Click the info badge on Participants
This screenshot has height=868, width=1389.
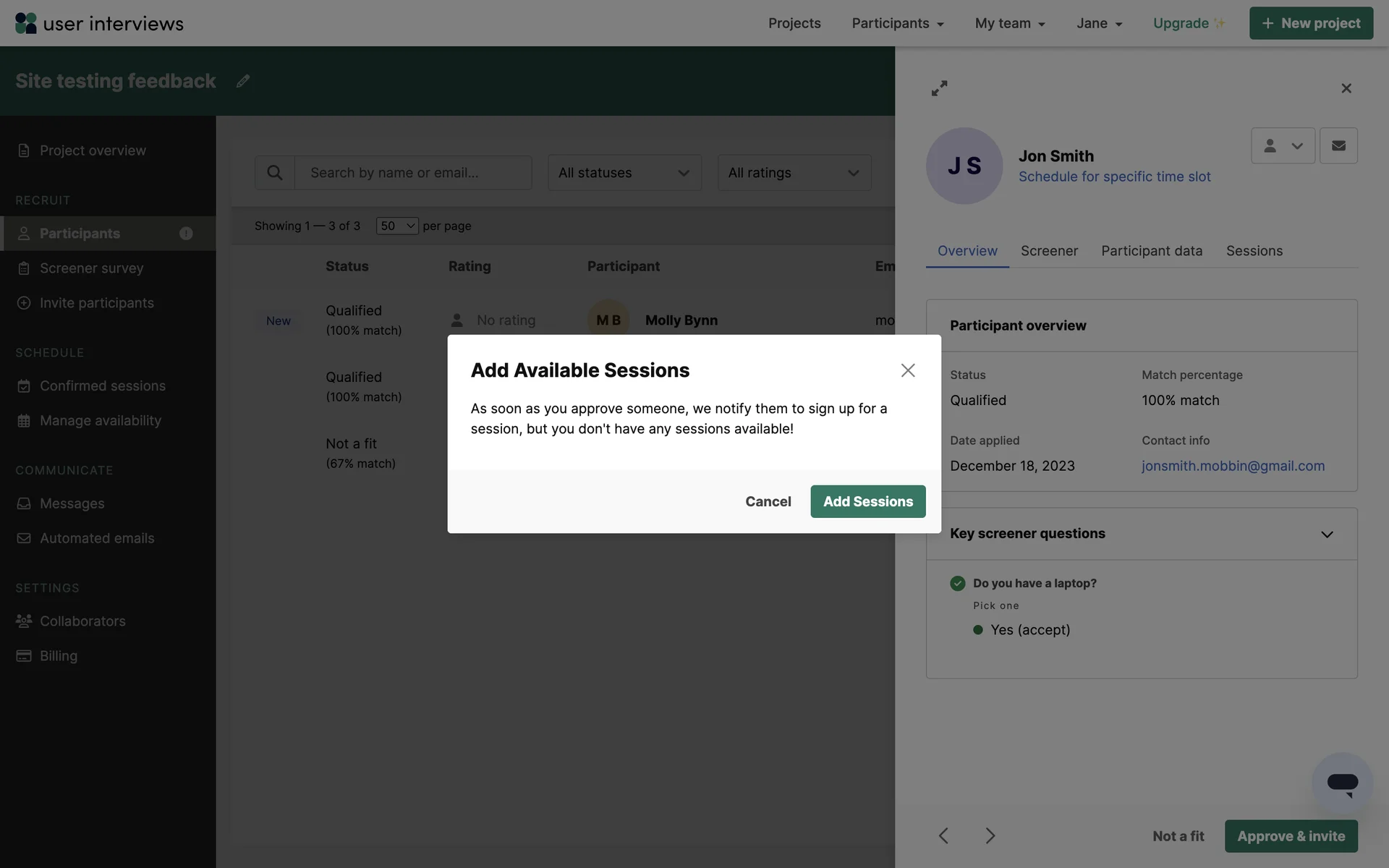(186, 234)
